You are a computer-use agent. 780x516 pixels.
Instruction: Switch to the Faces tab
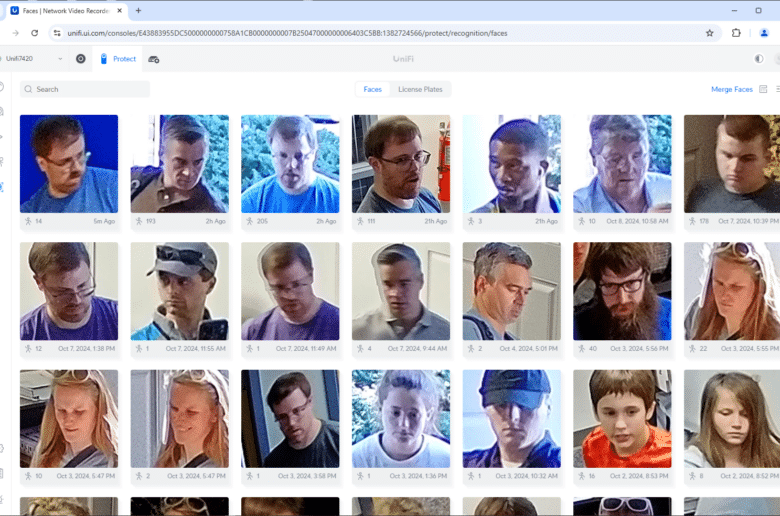tap(373, 89)
